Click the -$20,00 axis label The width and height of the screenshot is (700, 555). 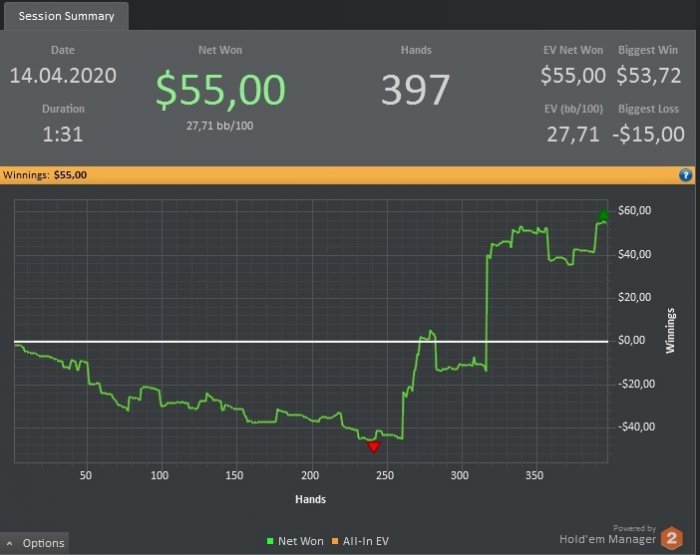tap(636, 384)
